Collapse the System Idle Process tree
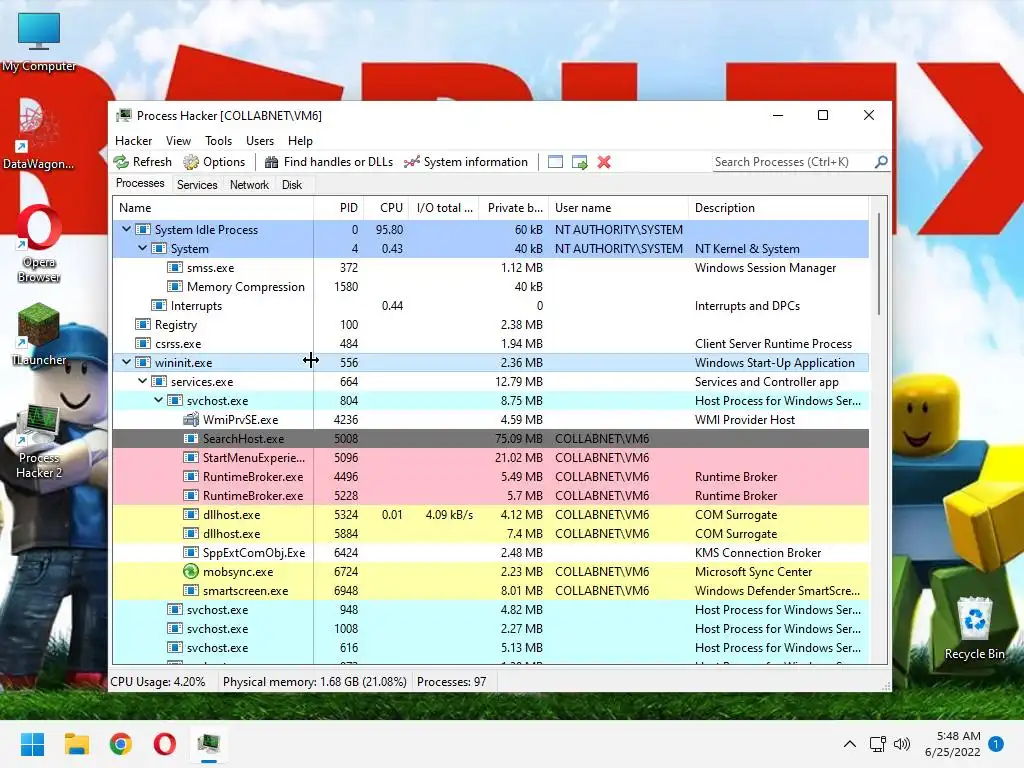This screenshot has height=768, width=1024. pos(126,229)
